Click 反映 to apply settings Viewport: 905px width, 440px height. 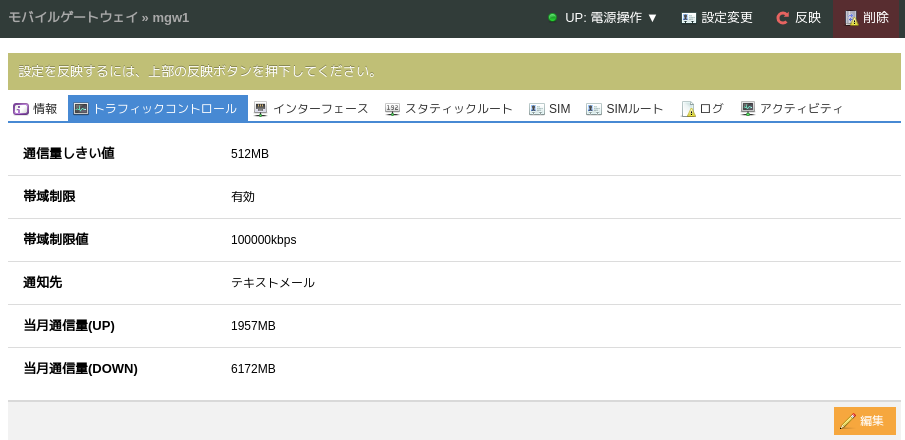point(798,18)
